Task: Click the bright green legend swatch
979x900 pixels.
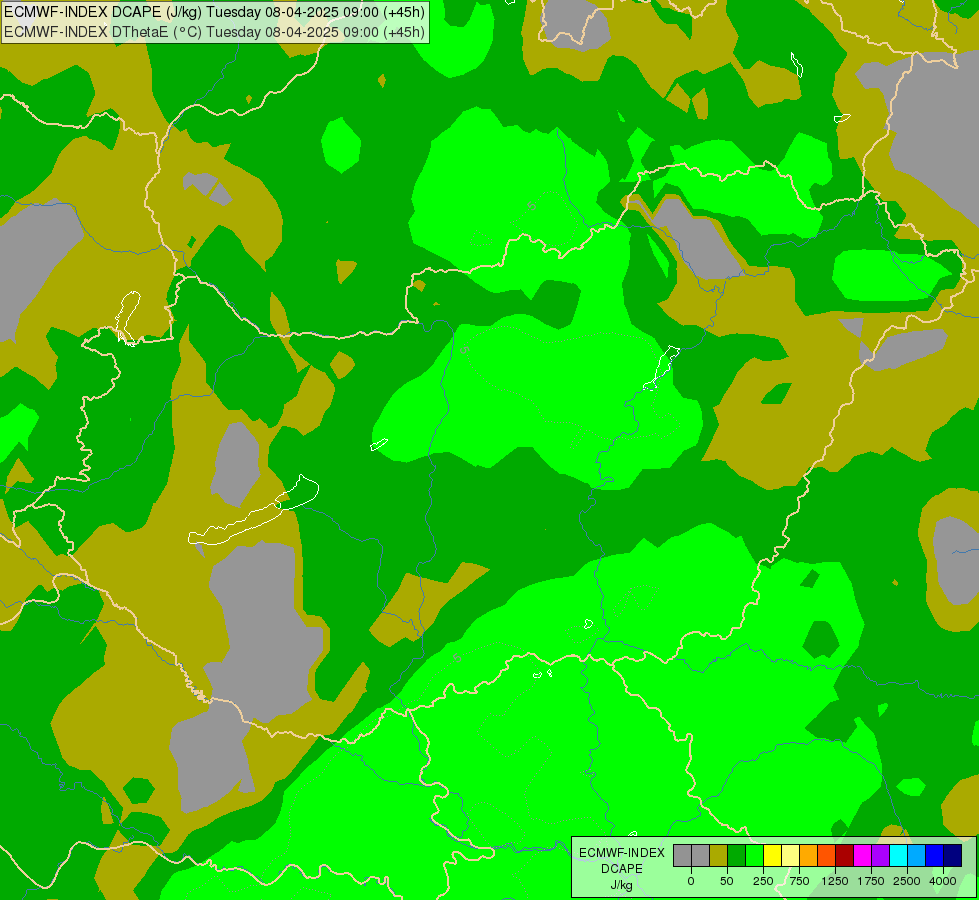Action: click(755, 856)
